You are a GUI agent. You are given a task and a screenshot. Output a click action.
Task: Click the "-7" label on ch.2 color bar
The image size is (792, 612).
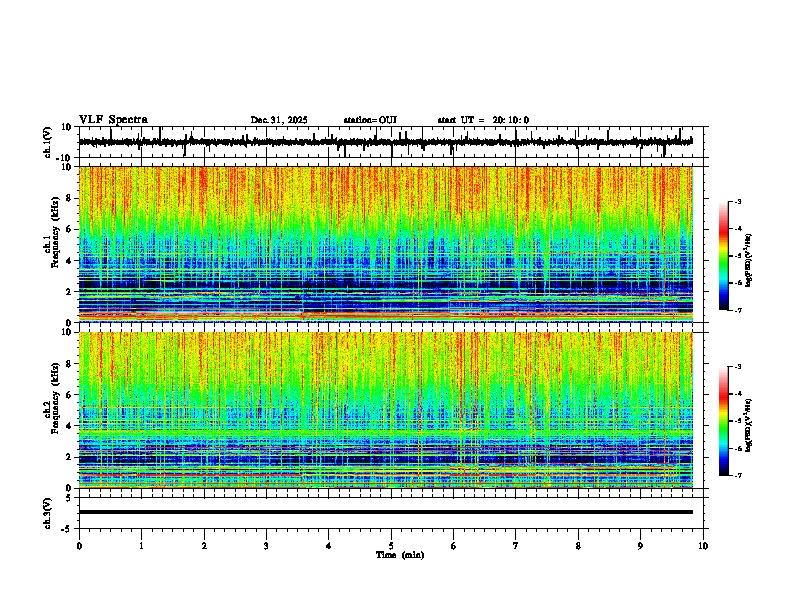click(x=737, y=475)
